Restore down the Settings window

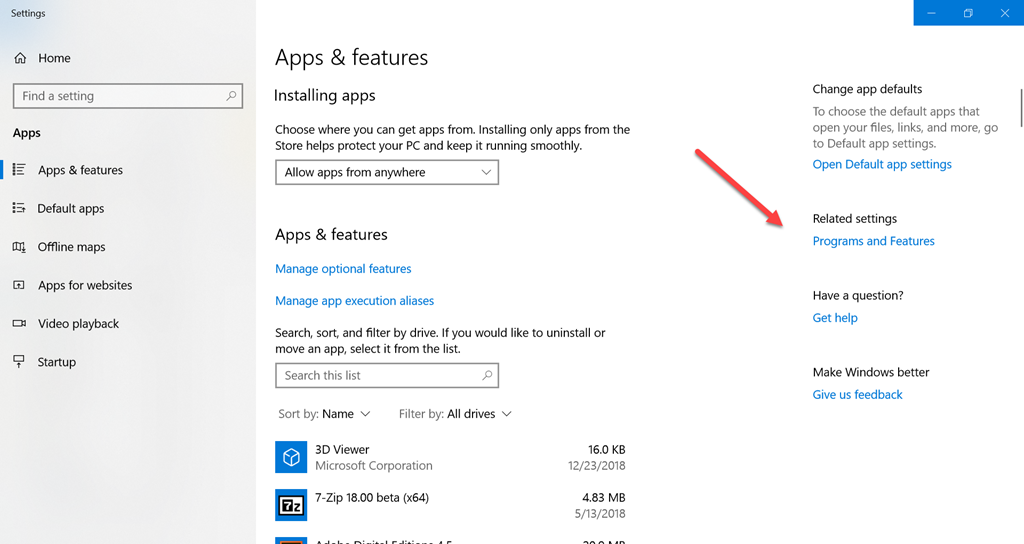click(x=968, y=13)
